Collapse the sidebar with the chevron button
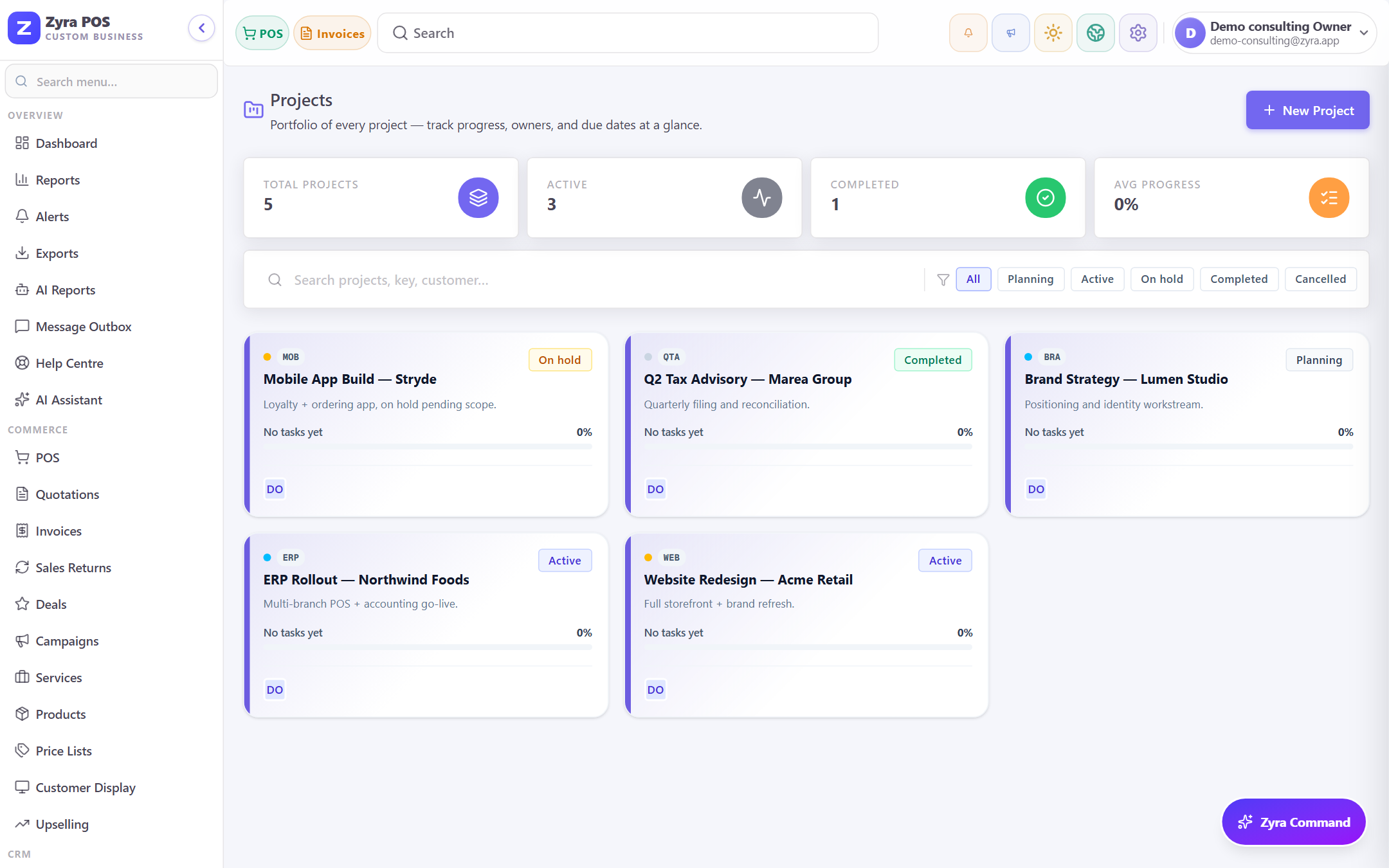This screenshot has height=868, width=1389. (201, 28)
